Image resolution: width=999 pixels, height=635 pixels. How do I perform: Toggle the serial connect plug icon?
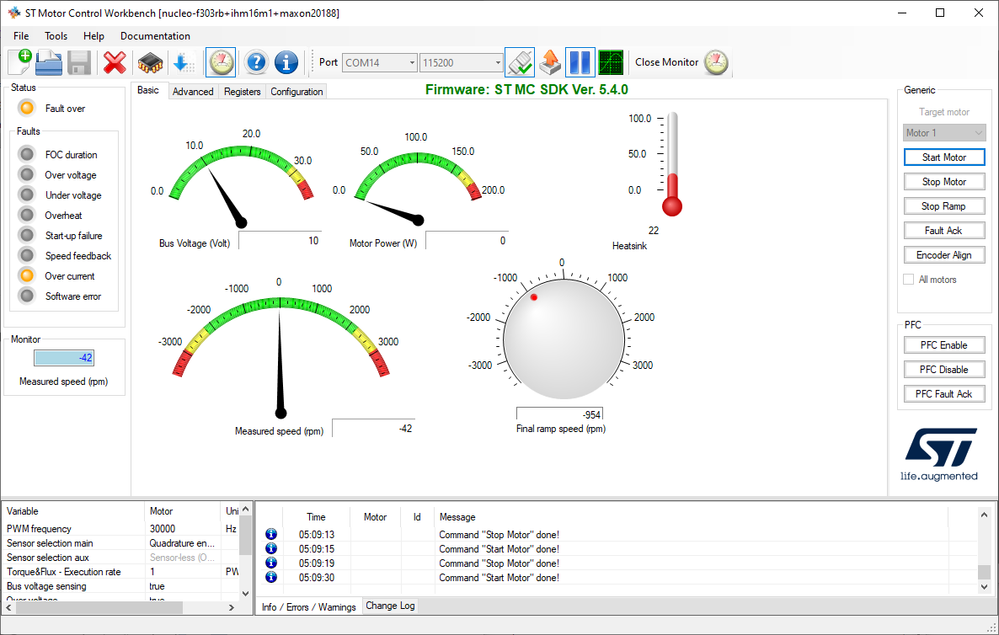(x=520, y=62)
